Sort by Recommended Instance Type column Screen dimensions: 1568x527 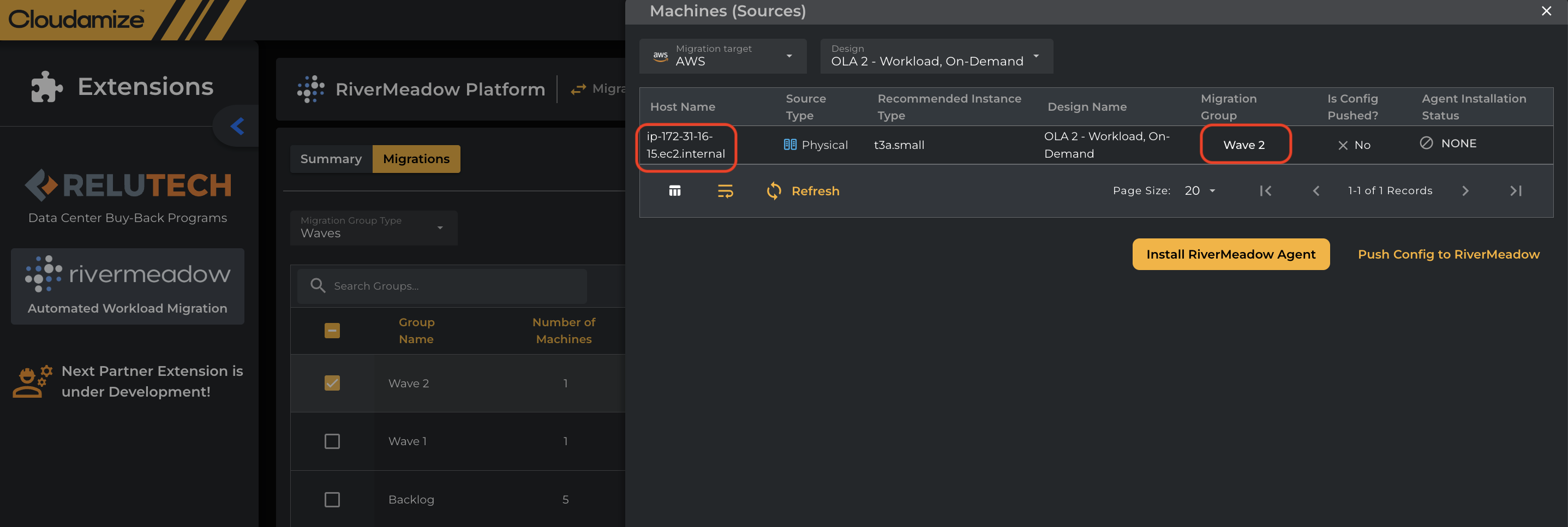click(x=949, y=107)
